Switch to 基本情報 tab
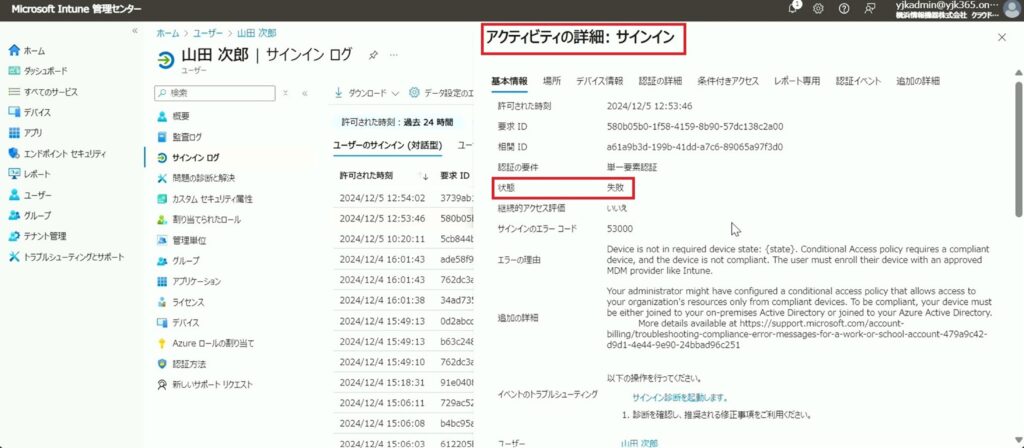Viewport: 1024px width, 448px height. coord(509,81)
